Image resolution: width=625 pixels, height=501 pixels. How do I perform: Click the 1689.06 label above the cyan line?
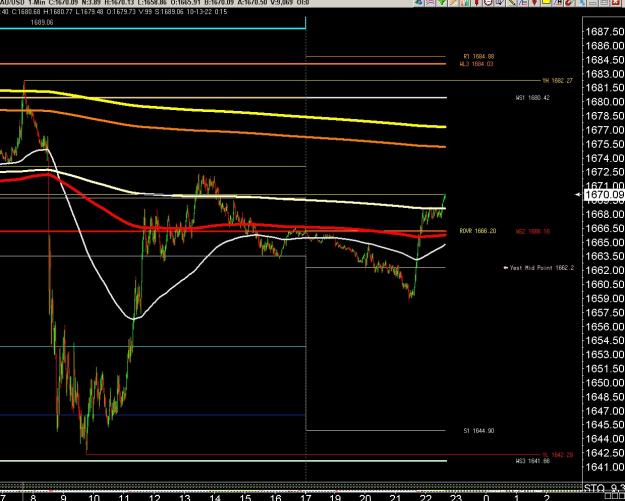[42, 22]
